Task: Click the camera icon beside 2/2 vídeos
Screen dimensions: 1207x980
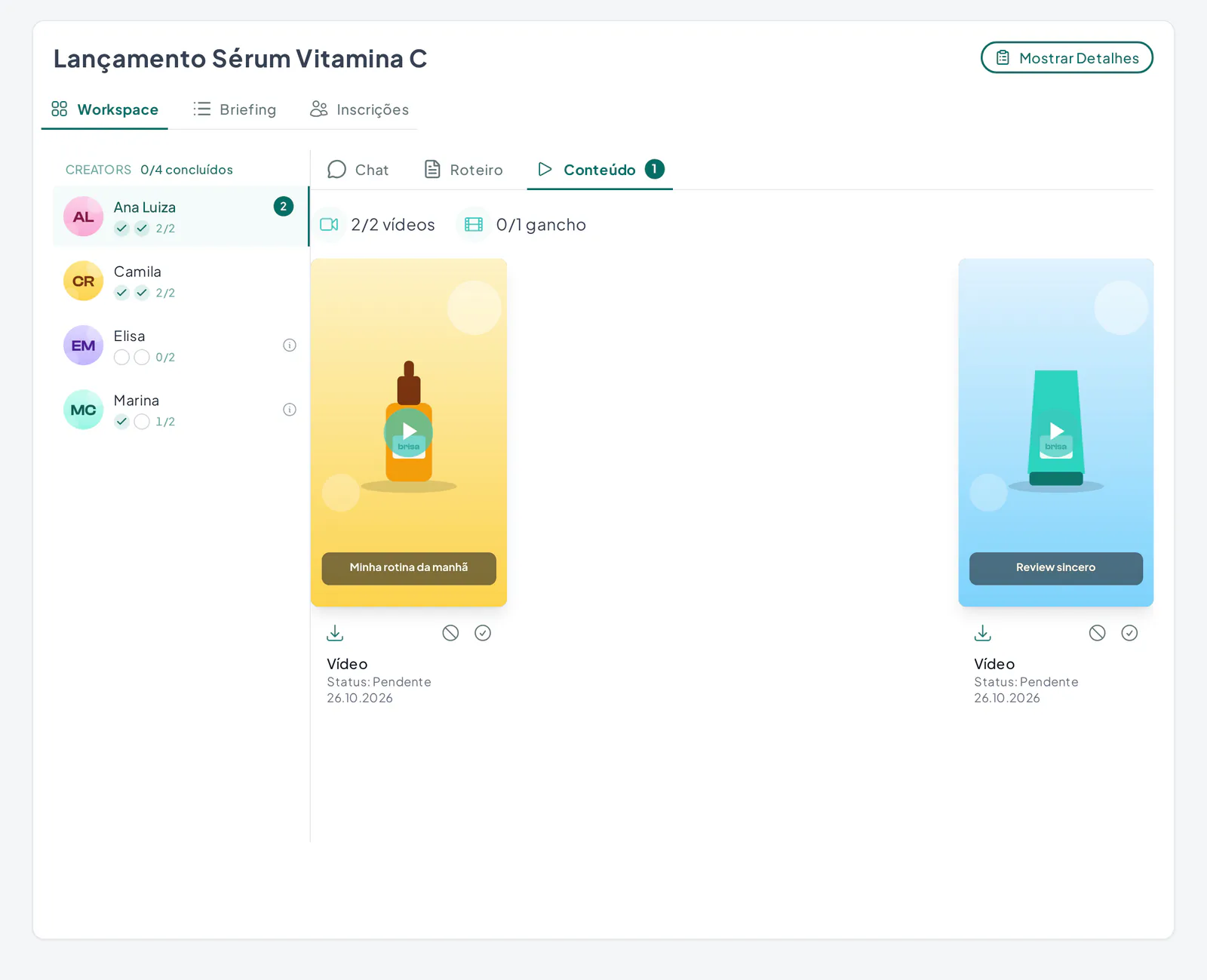Action: click(329, 225)
